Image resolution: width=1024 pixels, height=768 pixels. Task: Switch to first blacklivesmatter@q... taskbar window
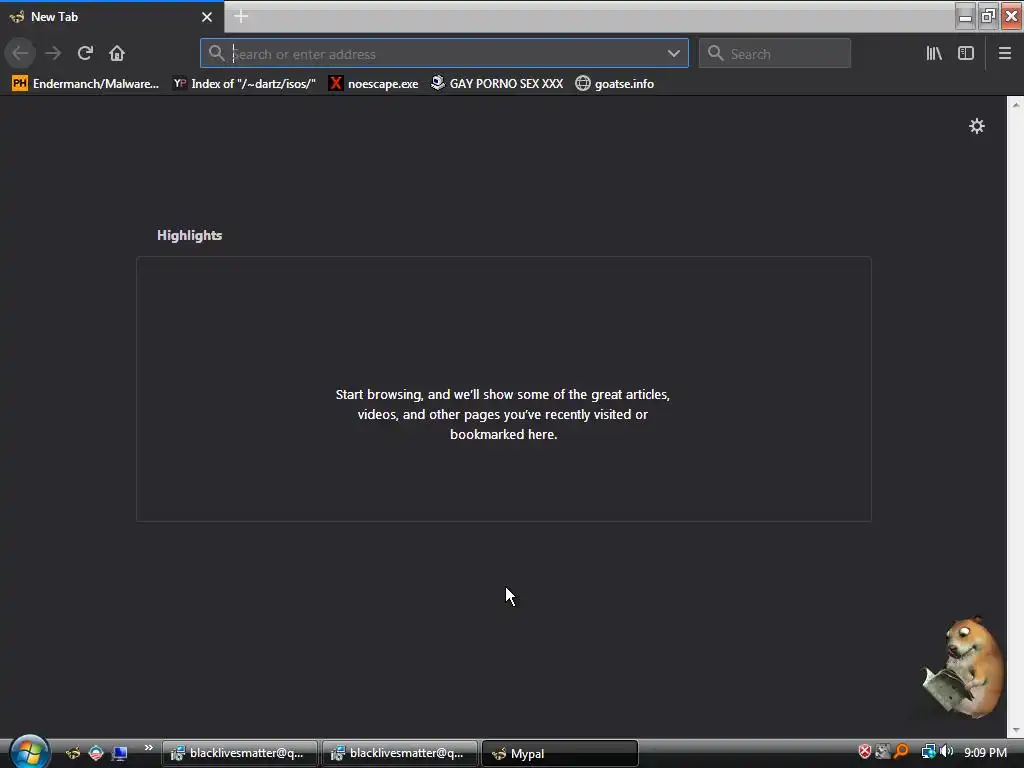tap(240, 753)
